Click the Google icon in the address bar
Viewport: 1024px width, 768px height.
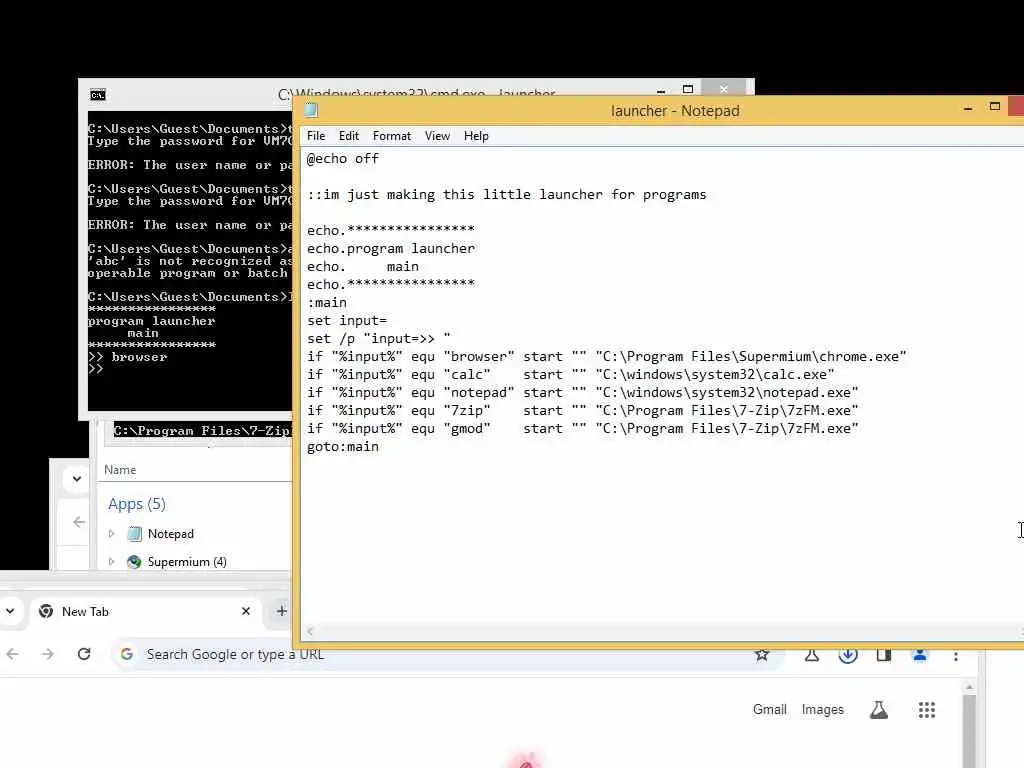tap(127, 654)
